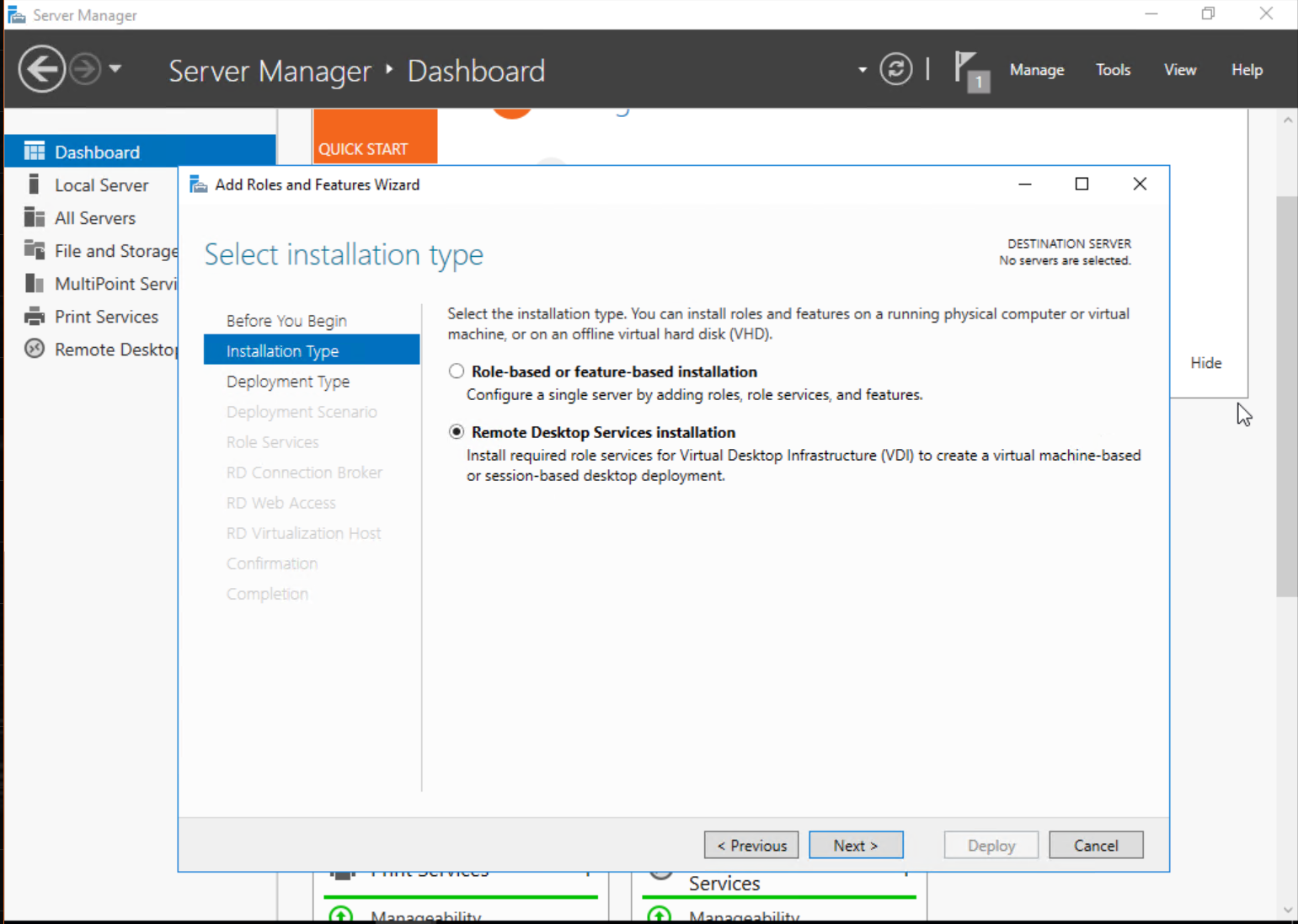1298x924 pixels.
Task: Close the Add Roles and Features Wizard
Action: coord(1140,184)
